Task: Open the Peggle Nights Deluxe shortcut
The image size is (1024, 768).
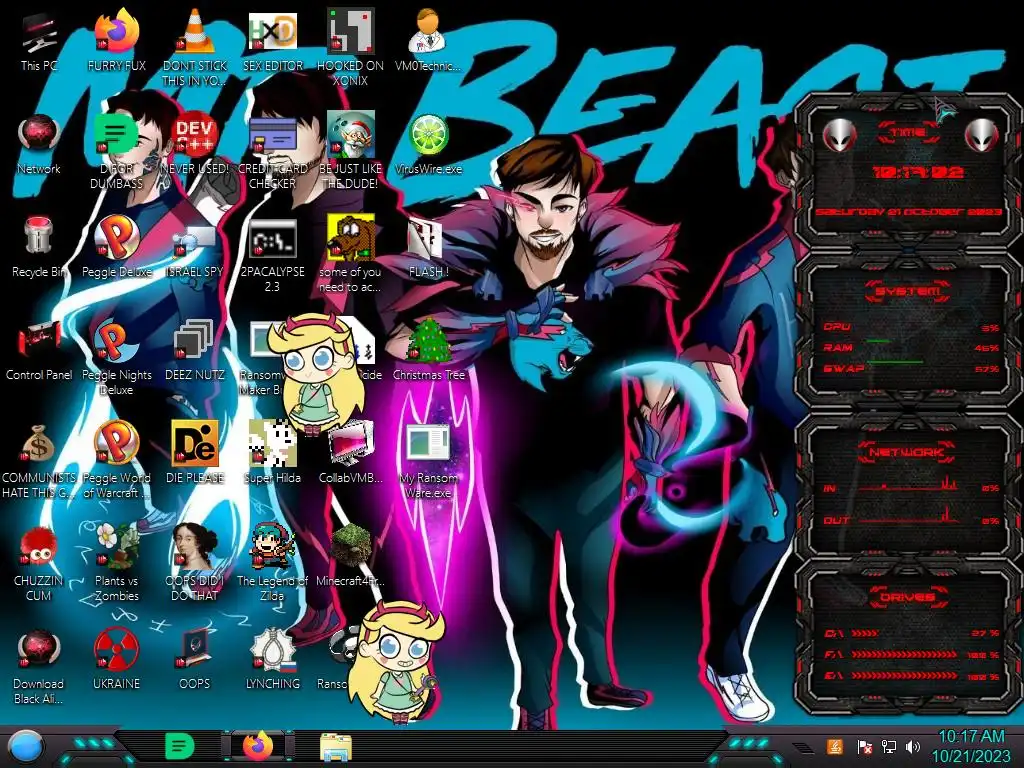Action: tap(116, 358)
